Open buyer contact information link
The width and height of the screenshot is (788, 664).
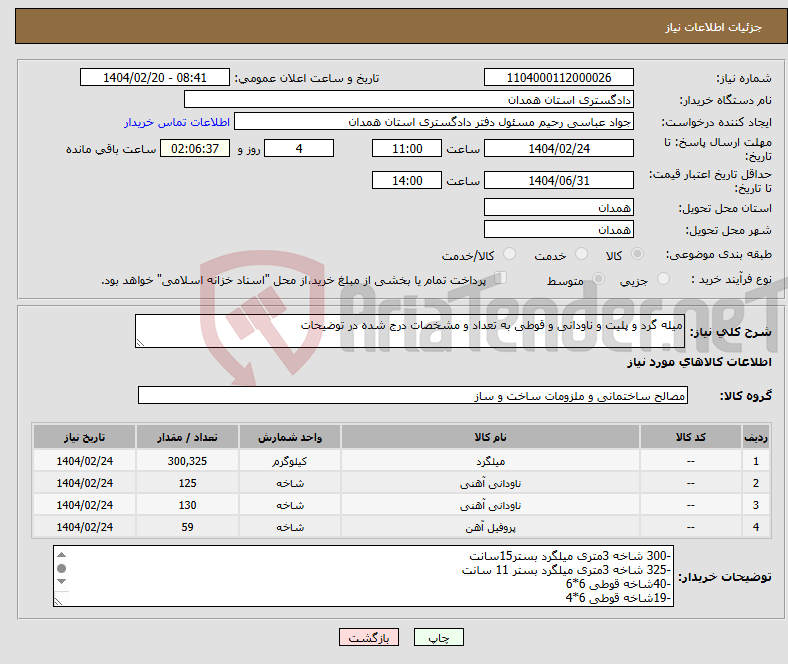pyautogui.click(x=177, y=122)
